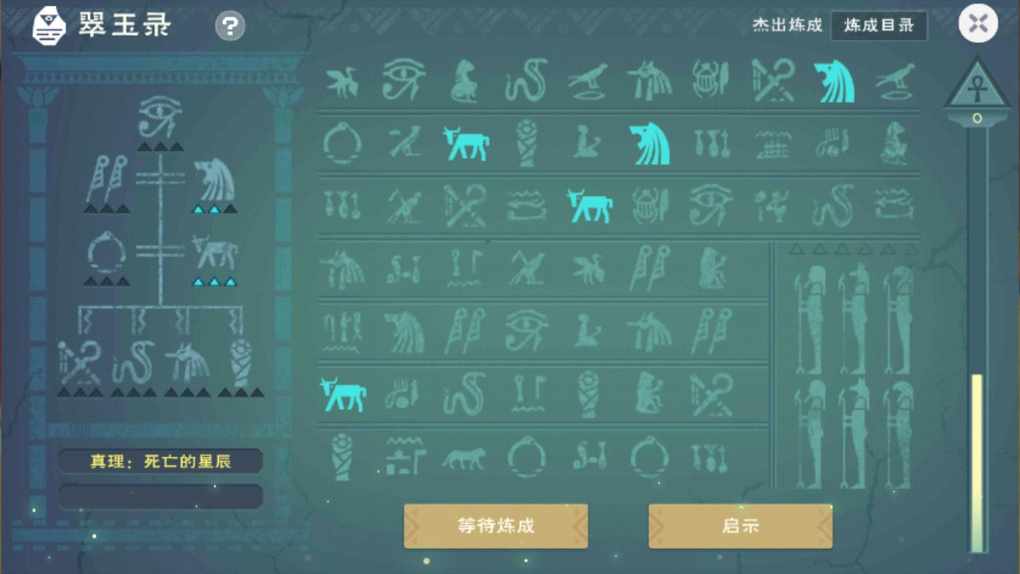Select the highlighted jackal head in second row
This screenshot has height=574, width=1020.
[x=649, y=143]
